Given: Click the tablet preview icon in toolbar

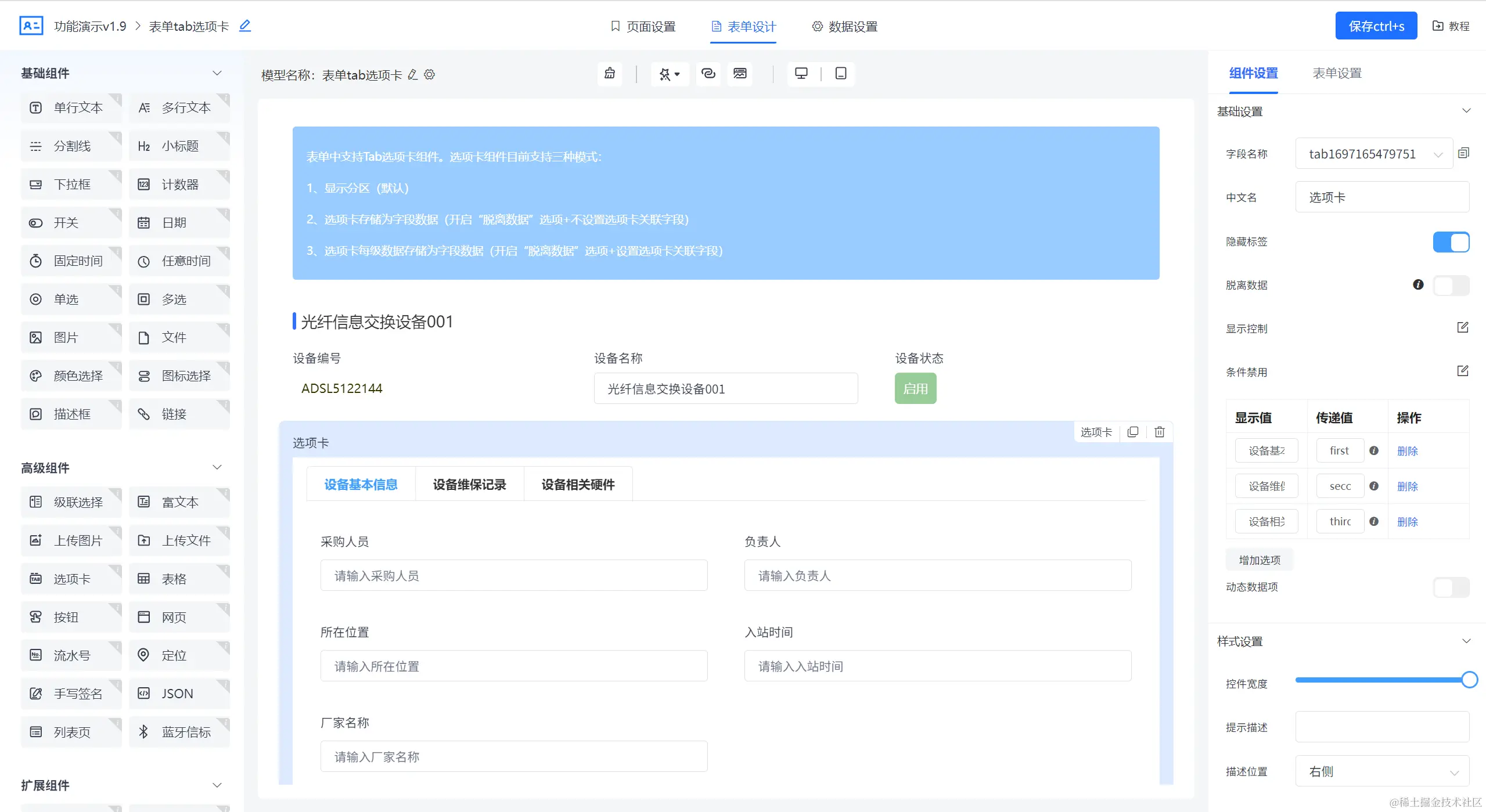Looking at the screenshot, I should click(x=840, y=74).
